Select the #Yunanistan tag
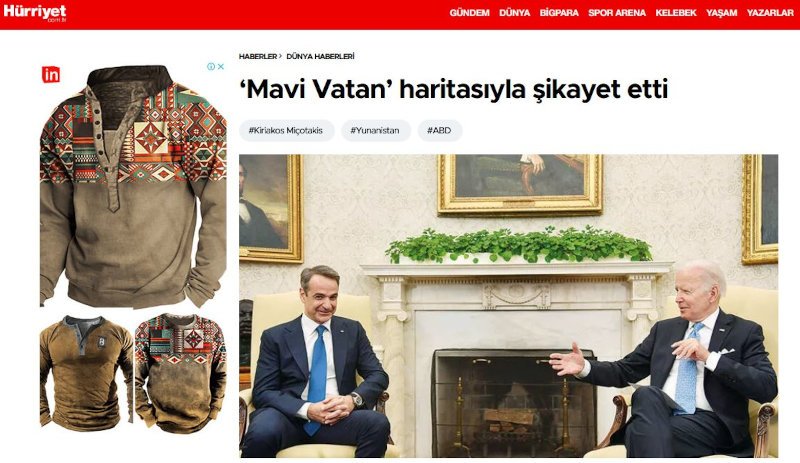This screenshot has height=463, width=800. coord(376,131)
